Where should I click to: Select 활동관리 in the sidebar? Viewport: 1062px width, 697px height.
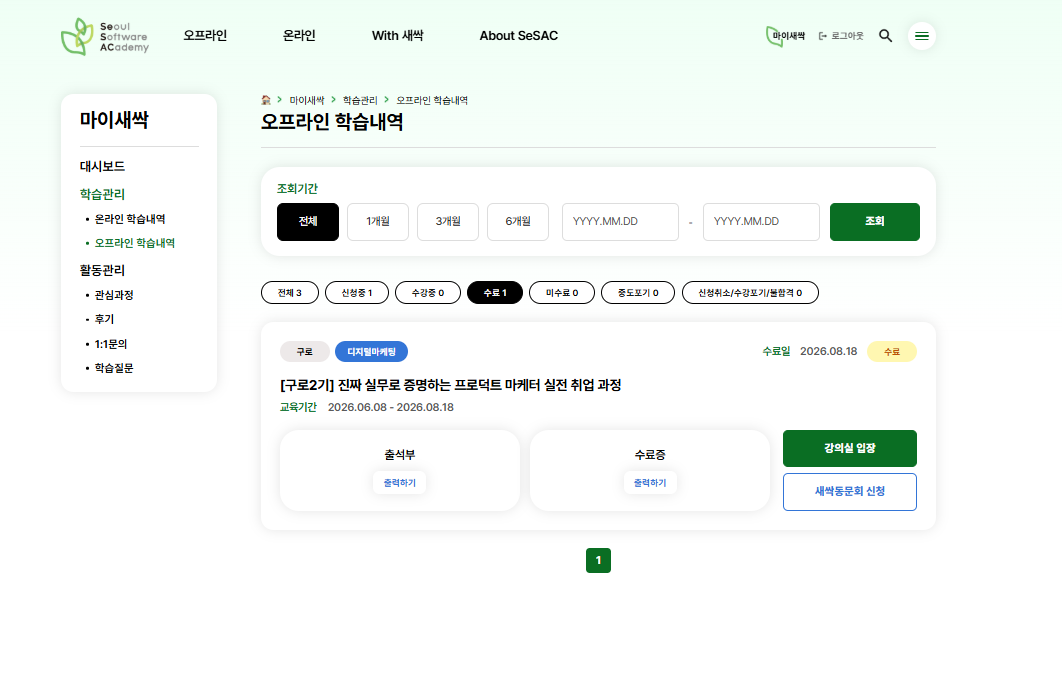[102, 270]
